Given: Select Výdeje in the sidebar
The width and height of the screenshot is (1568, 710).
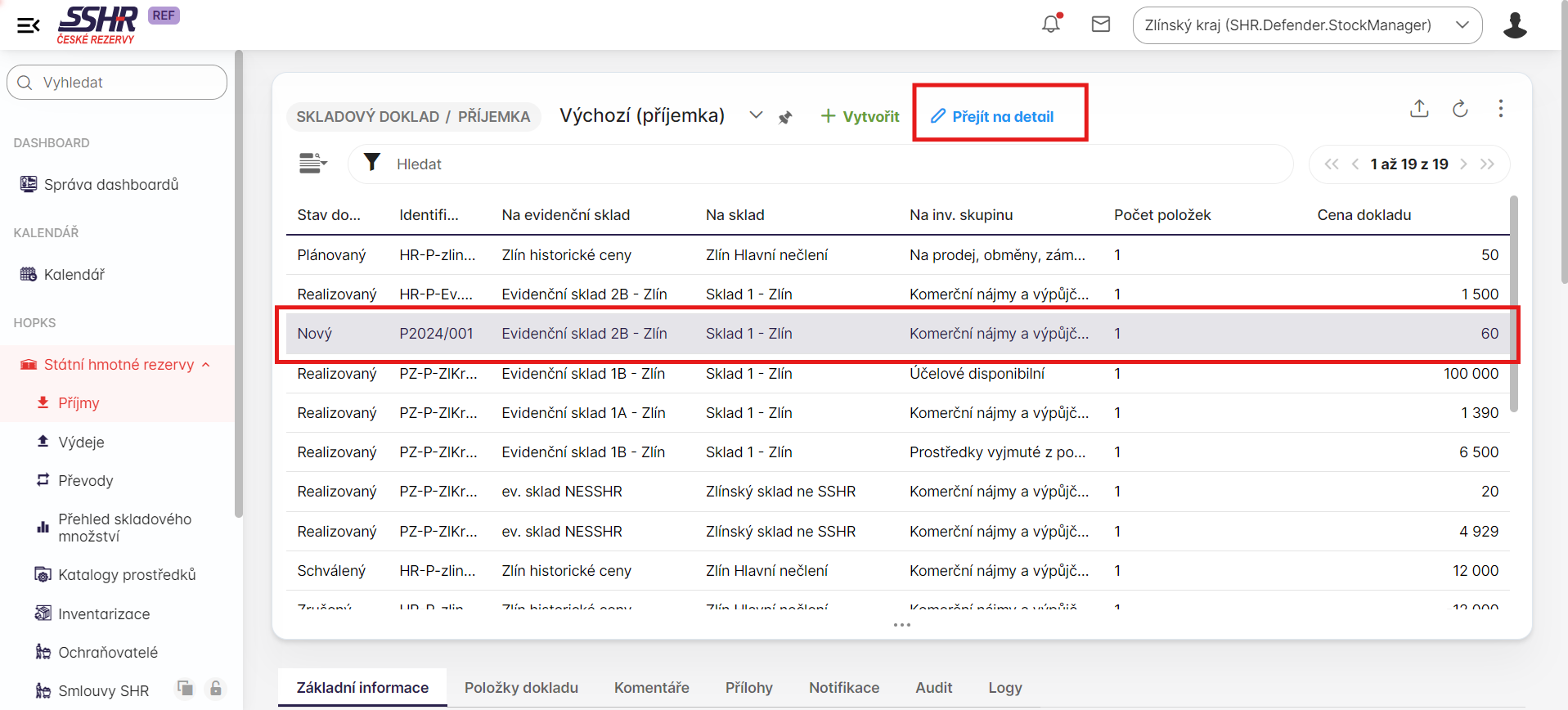Looking at the screenshot, I should click(81, 443).
